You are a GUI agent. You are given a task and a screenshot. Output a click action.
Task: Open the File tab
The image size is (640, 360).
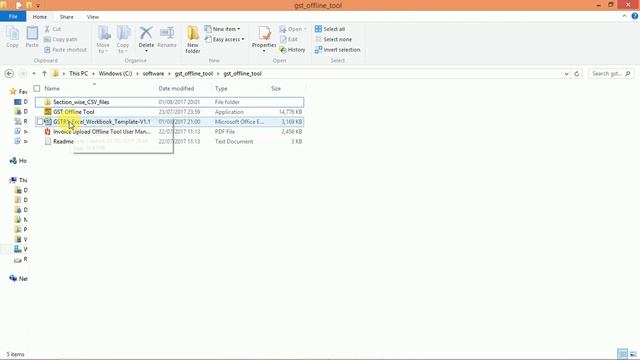(x=13, y=17)
